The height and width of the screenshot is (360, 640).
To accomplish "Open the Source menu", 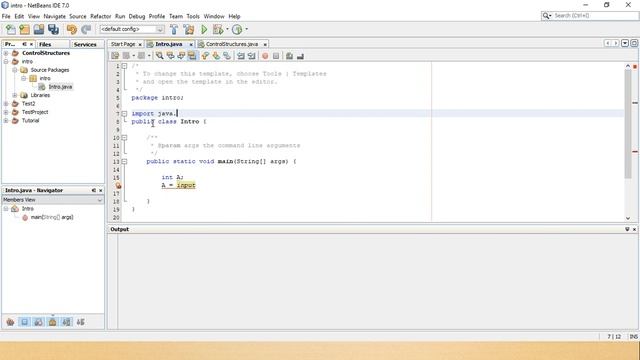I will (x=78, y=16).
